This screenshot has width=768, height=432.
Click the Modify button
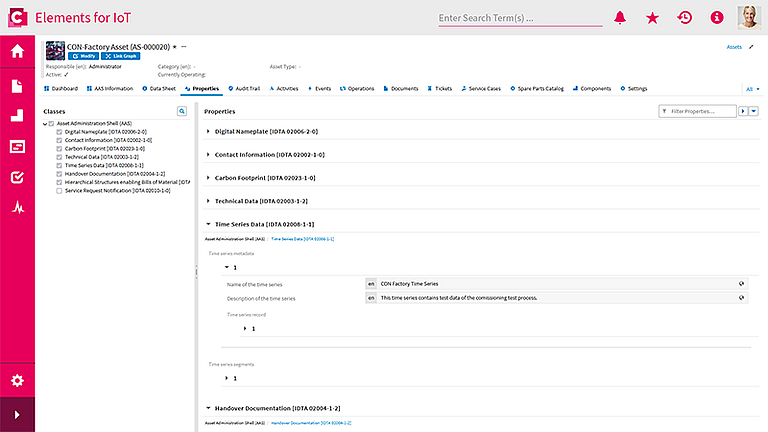pos(83,56)
